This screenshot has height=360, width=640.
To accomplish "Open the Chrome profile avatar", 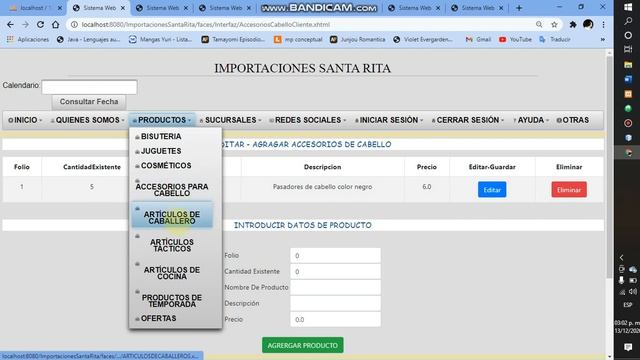I will [588, 24].
